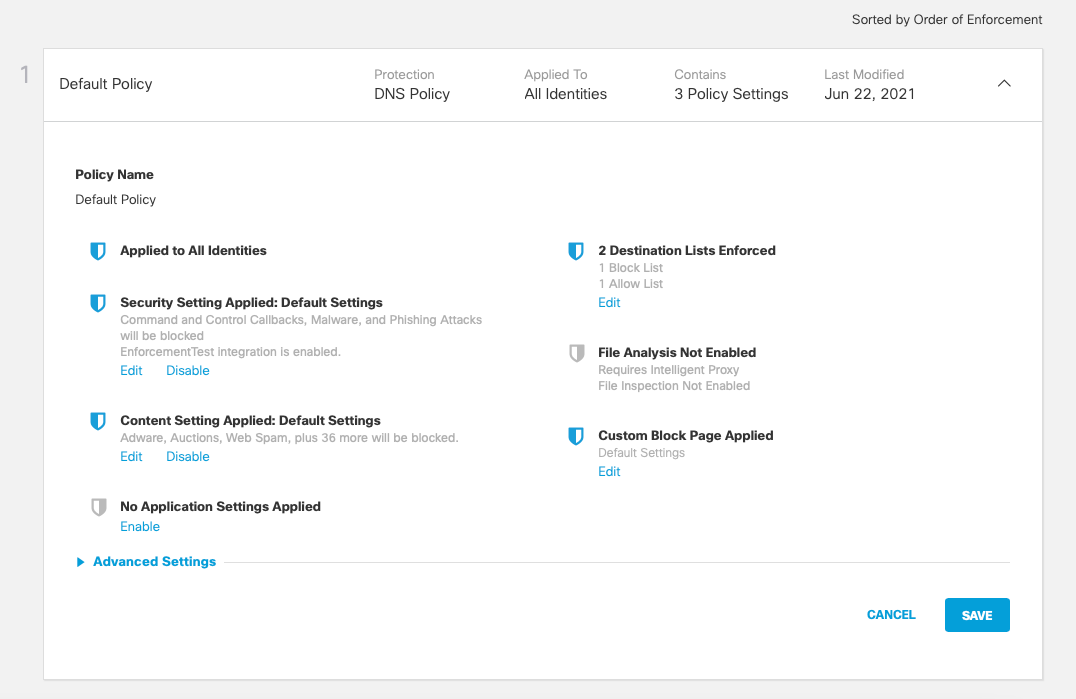Click the 2 Destination Lists Enforced heading
The height and width of the screenshot is (699, 1076).
click(687, 251)
